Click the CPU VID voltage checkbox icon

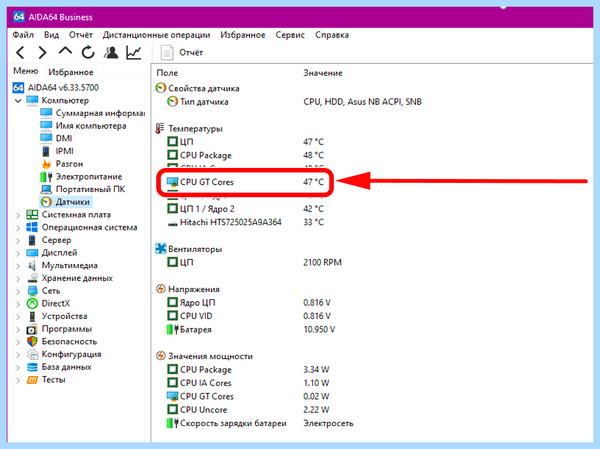(x=173, y=316)
